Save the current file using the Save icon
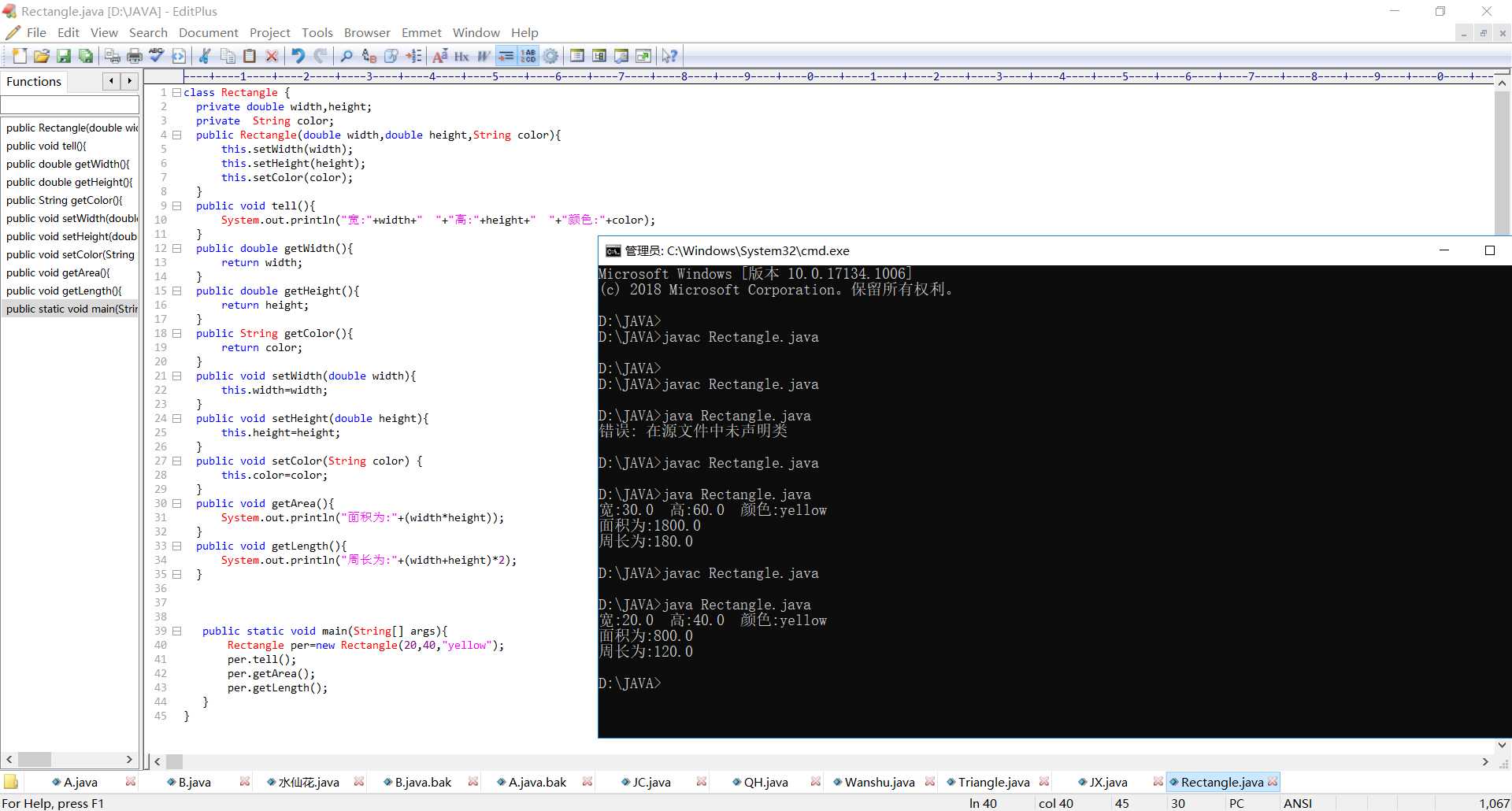The image size is (1512, 811). tap(64, 56)
